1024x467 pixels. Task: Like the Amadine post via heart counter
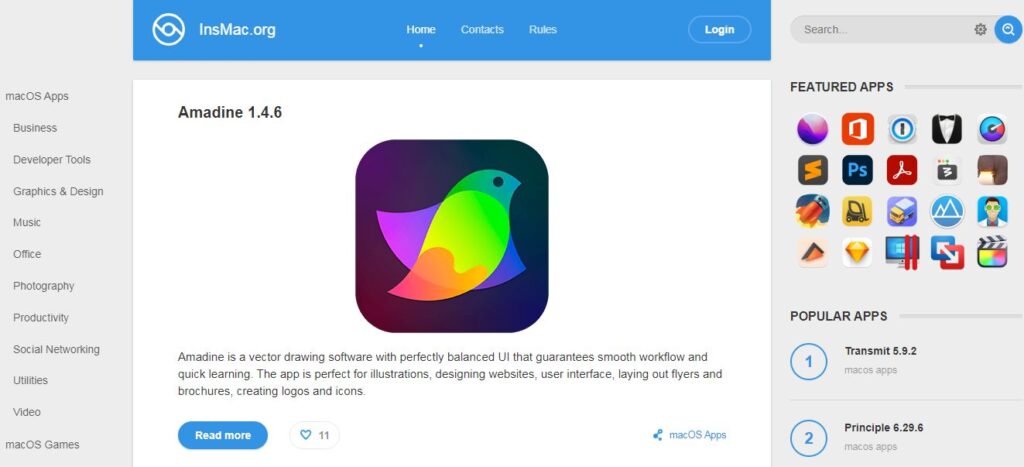click(314, 435)
